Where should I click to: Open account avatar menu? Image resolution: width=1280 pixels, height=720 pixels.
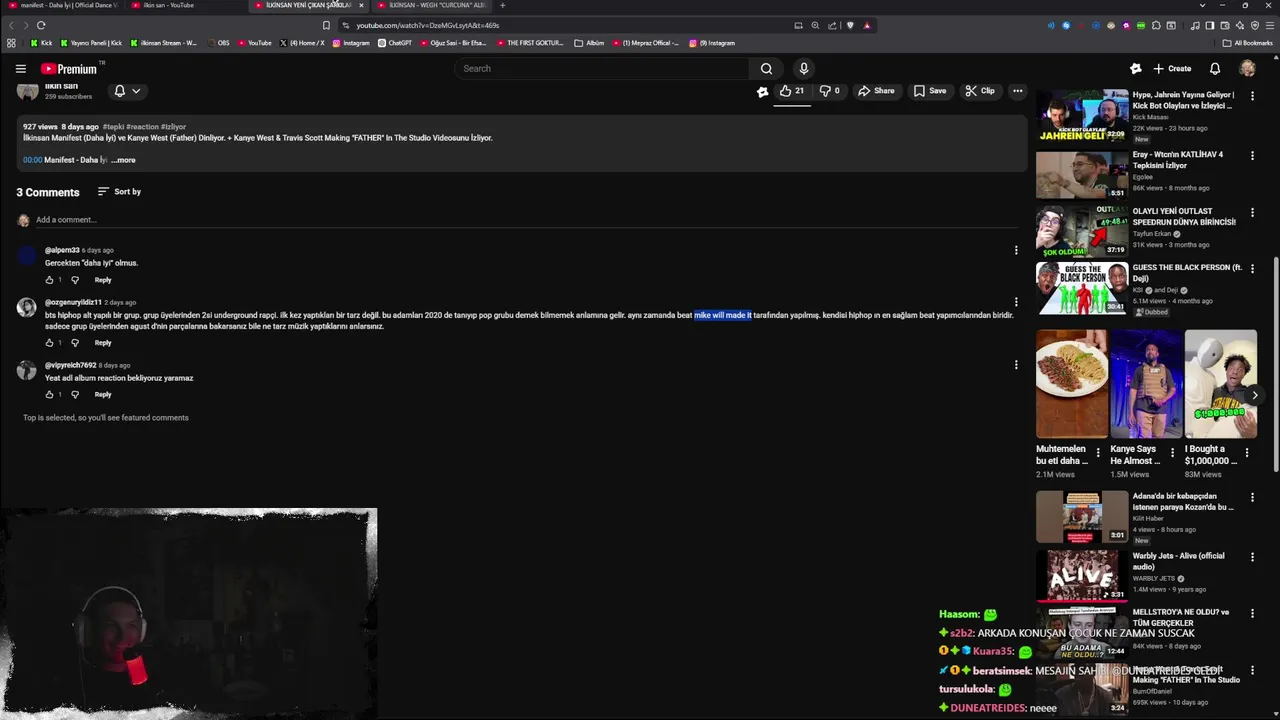(x=1247, y=69)
